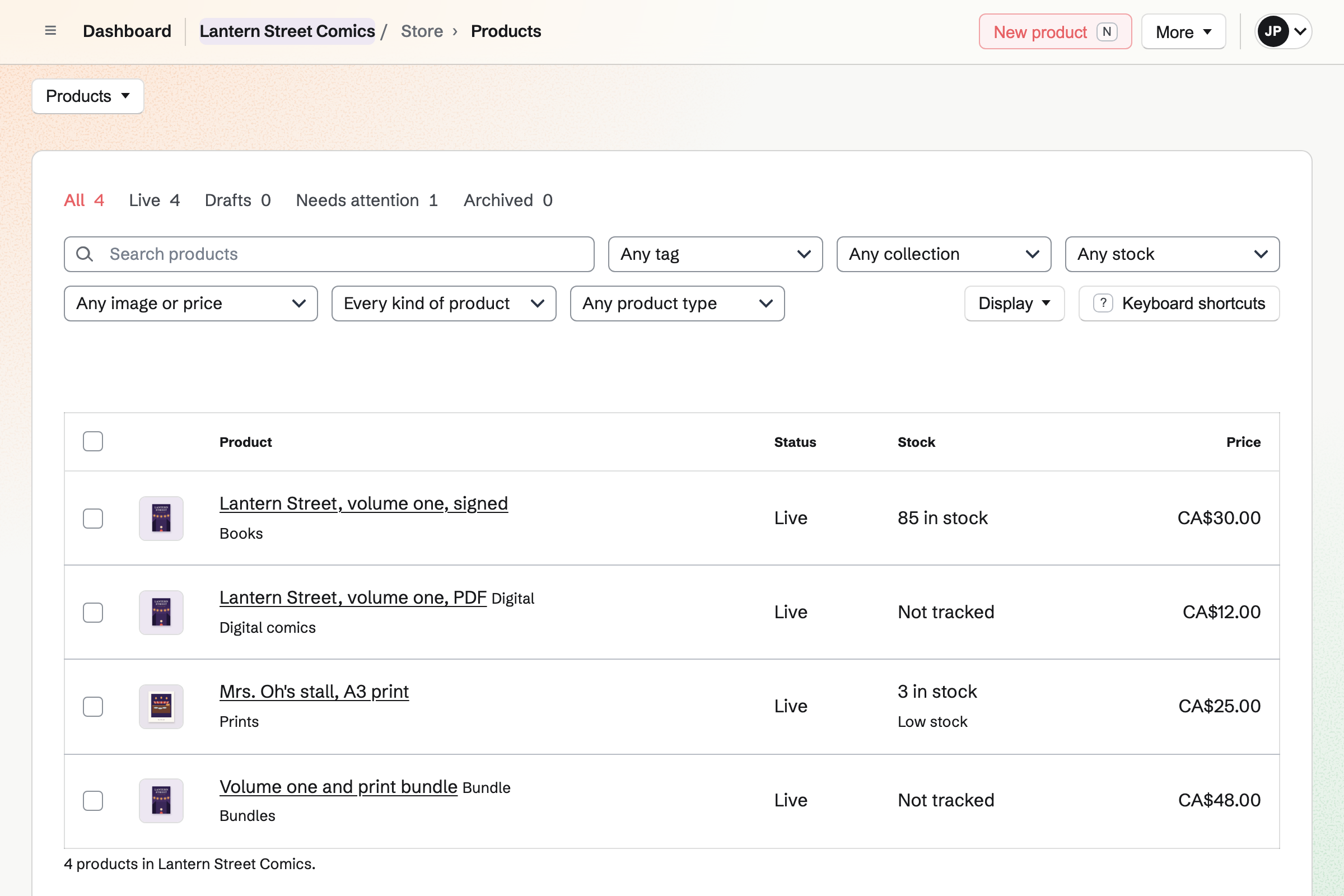Click the CA$48.00 price cell
Image resolution: width=1344 pixels, height=896 pixels.
pyautogui.click(x=1220, y=801)
